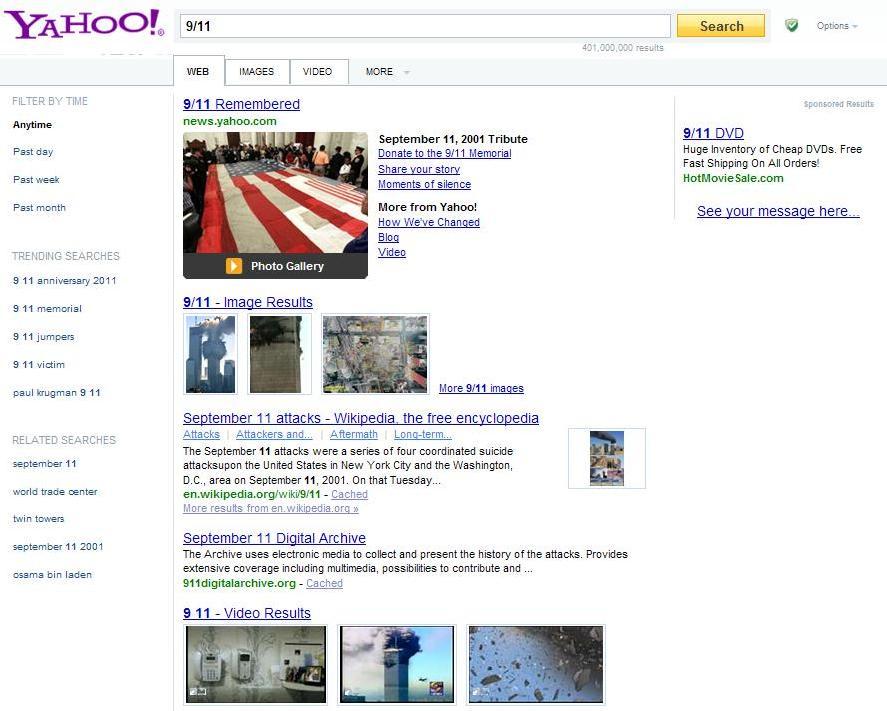
Task: Search related term twin towers
Action: pos(38,519)
